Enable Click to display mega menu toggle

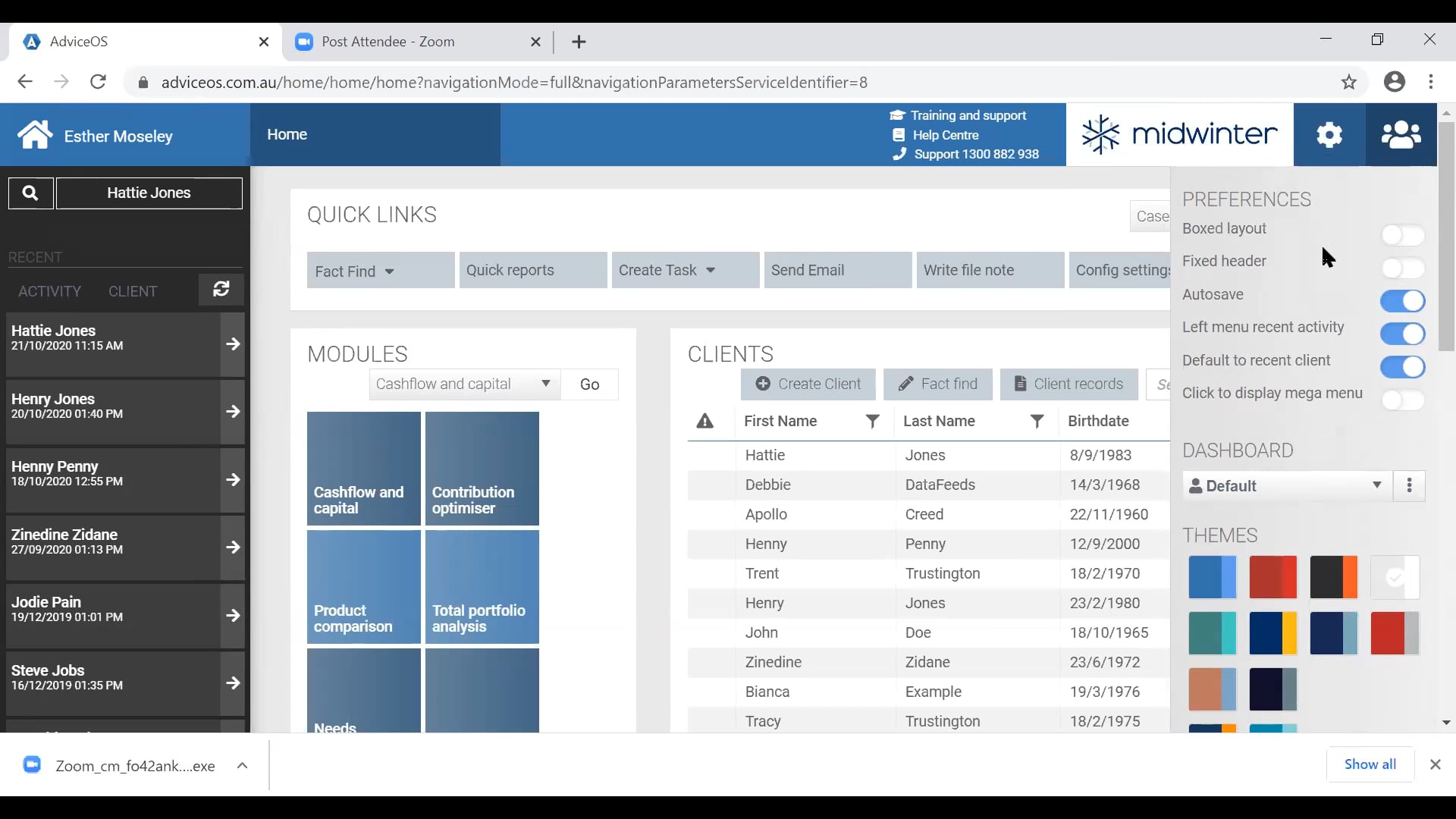click(1402, 400)
